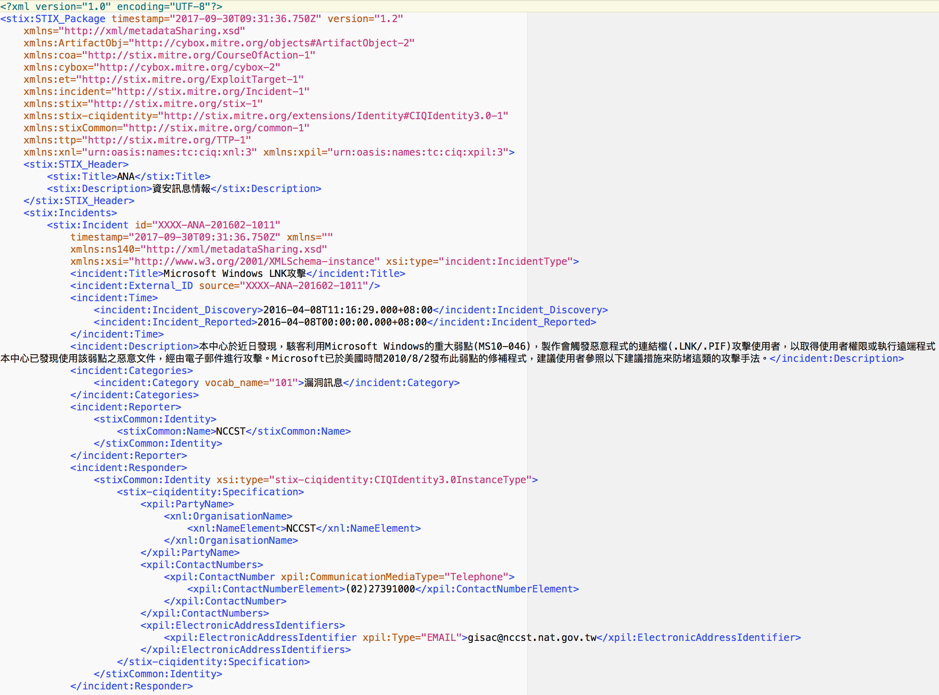Click the stix:Description 資安訊息情報 text
The width and height of the screenshot is (939, 695).
point(181,189)
